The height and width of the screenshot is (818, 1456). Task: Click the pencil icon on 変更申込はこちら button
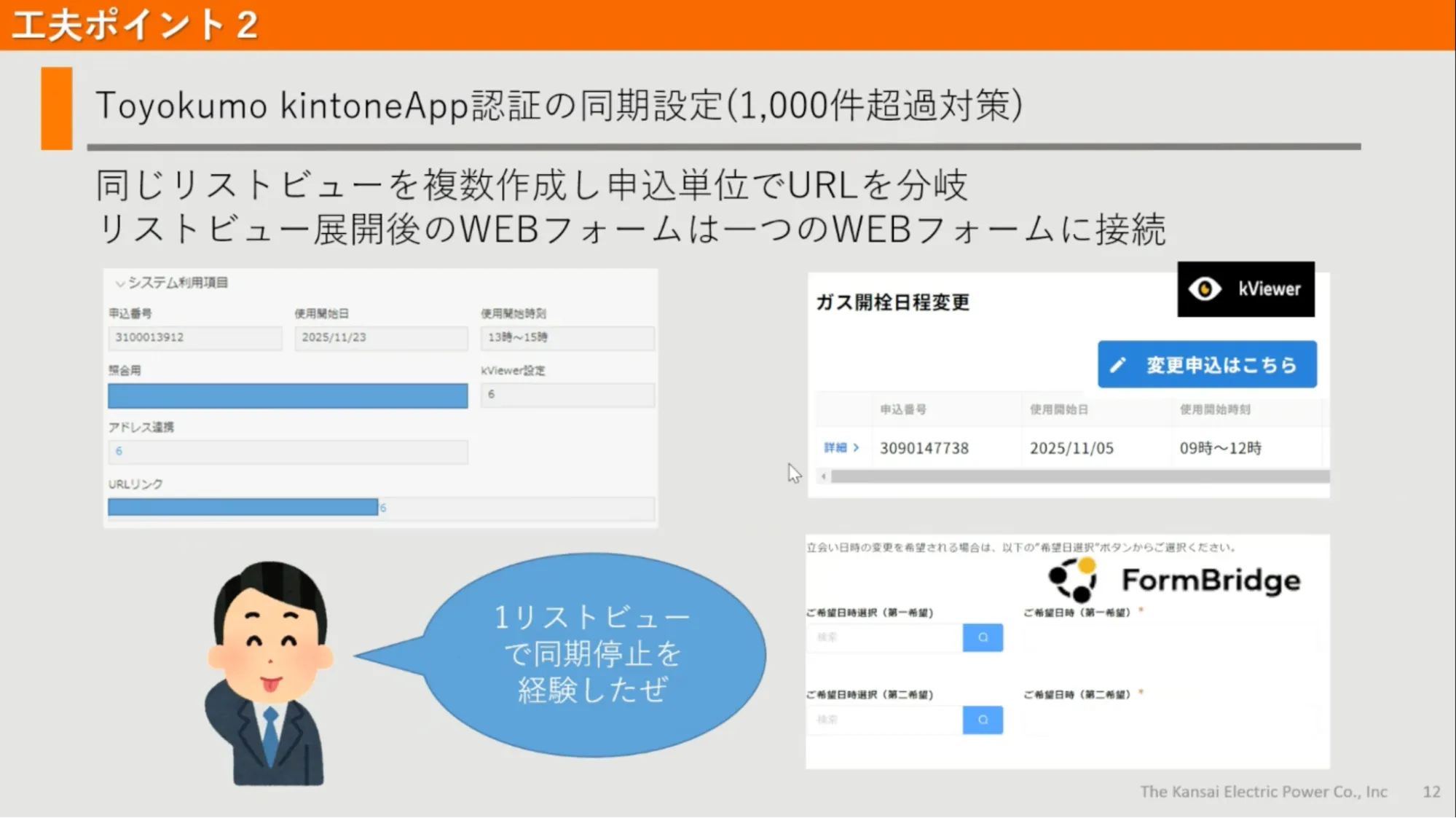1118,365
